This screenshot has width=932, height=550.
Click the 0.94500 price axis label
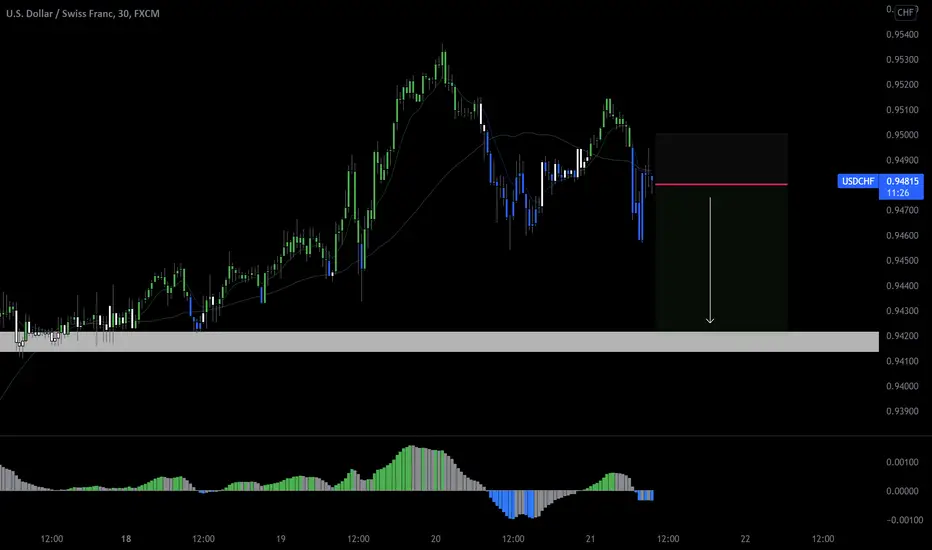click(x=902, y=260)
